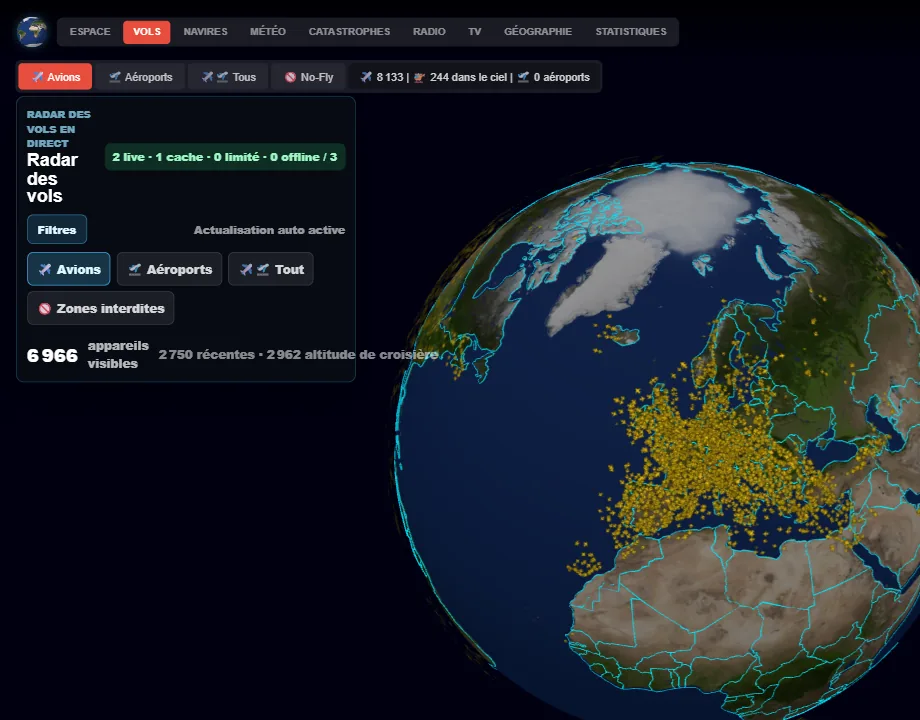Enable the No-Fly filter
Image resolution: width=920 pixels, height=720 pixels.
309,77
